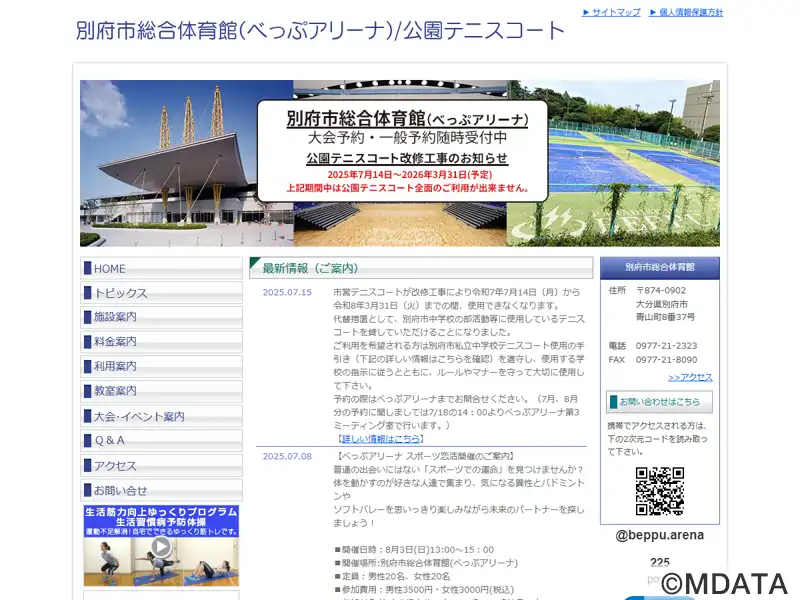Open the 教室案内 menu item
The image size is (800, 600).
click(x=161, y=391)
